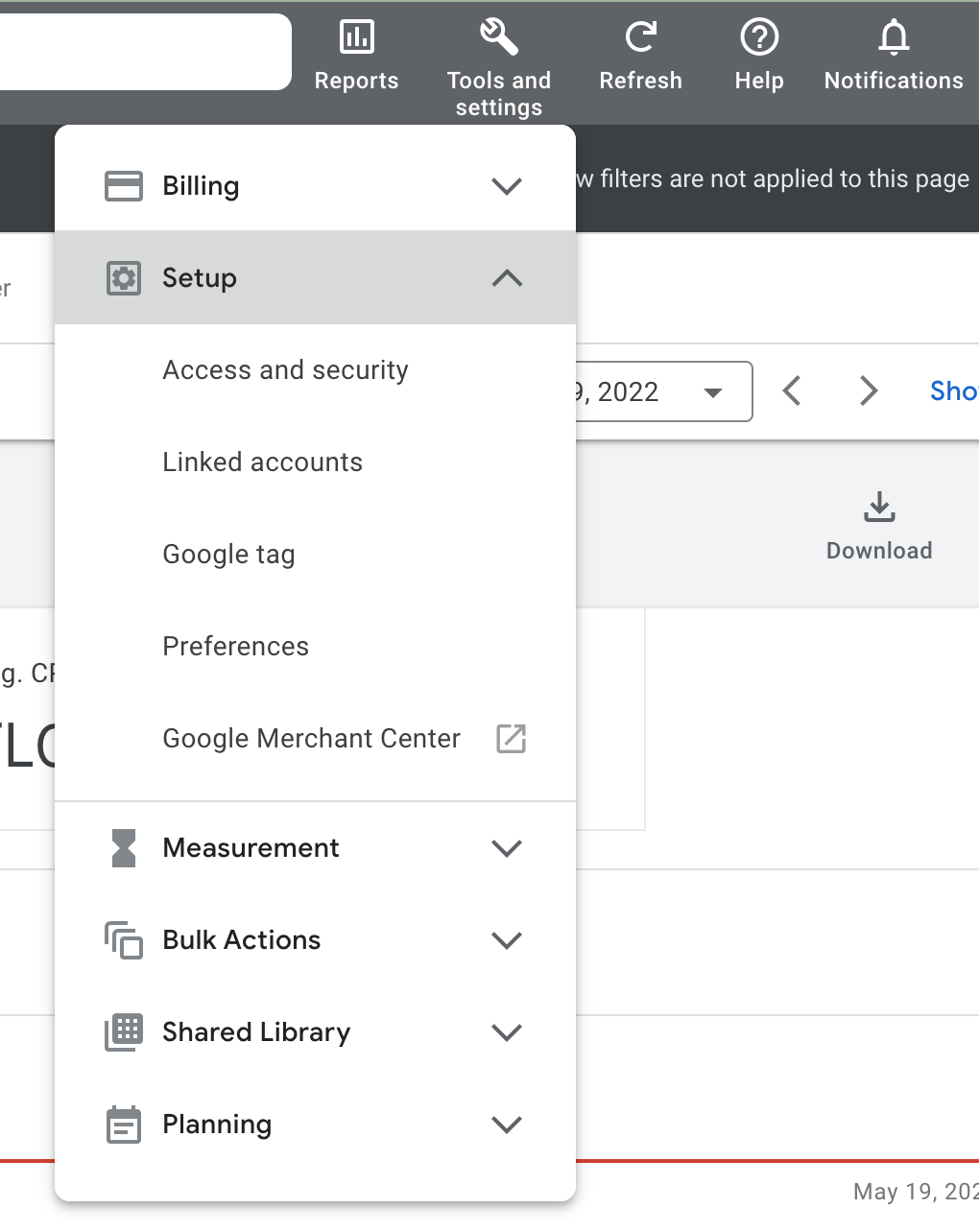Click the Tools and settings wrench icon
Screen dimensions: 979x1232
498,38
